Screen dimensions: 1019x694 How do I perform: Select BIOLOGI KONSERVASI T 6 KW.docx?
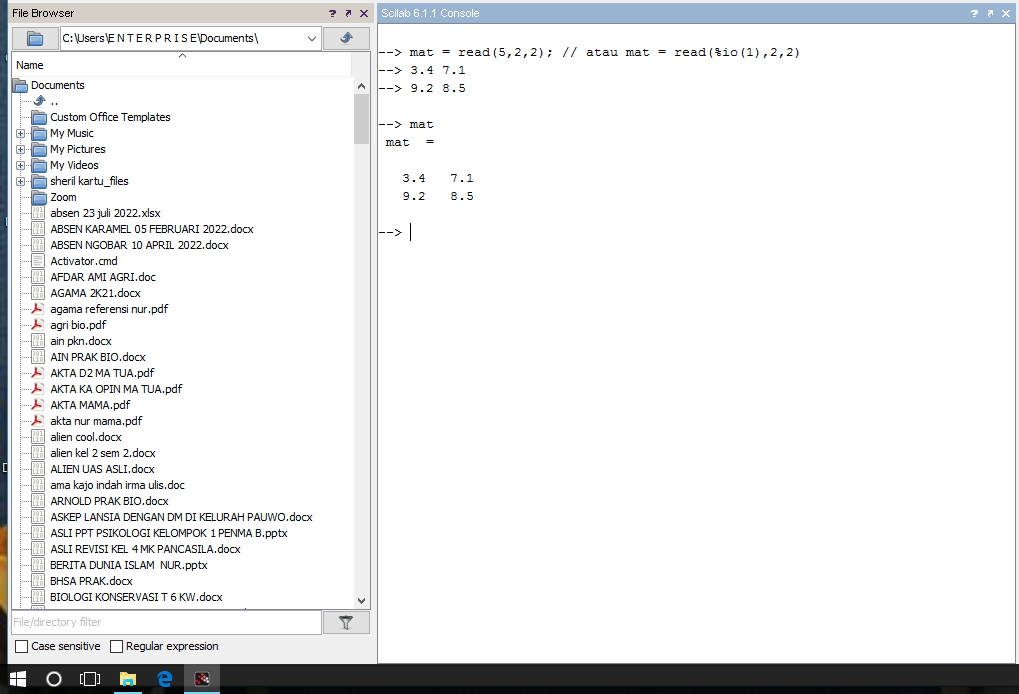pyautogui.click(x=136, y=597)
